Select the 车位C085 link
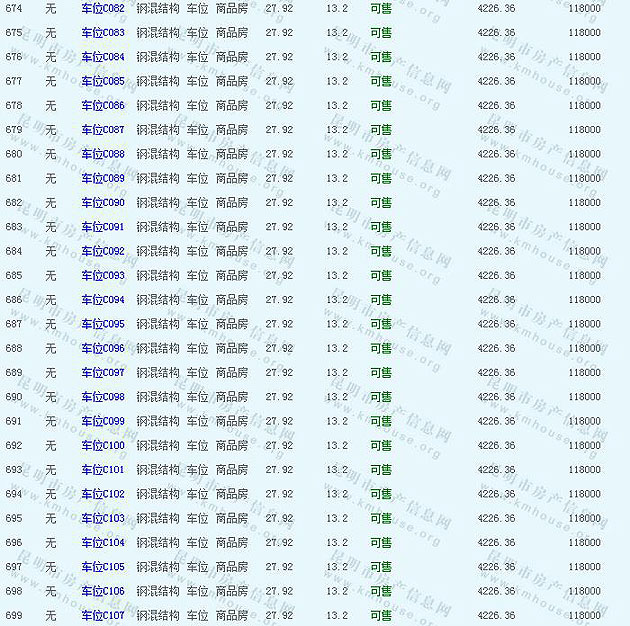This screenshot has height=626, width=630. click(103, 81)
